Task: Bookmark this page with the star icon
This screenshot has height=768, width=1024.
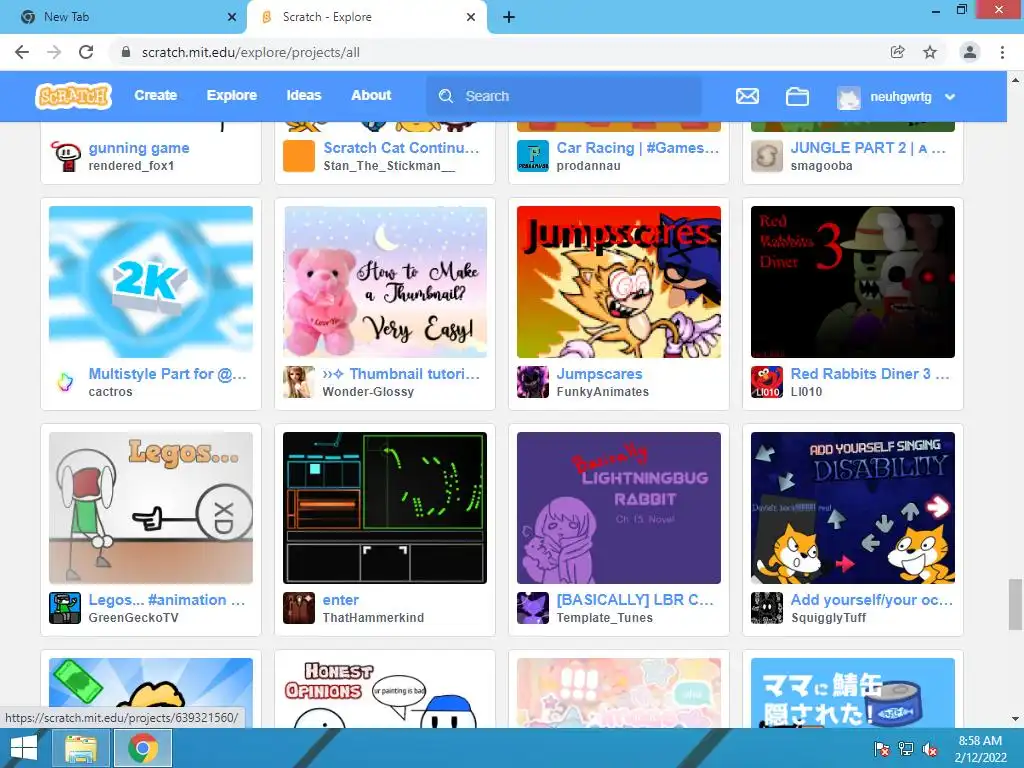Action: (930, 52)
